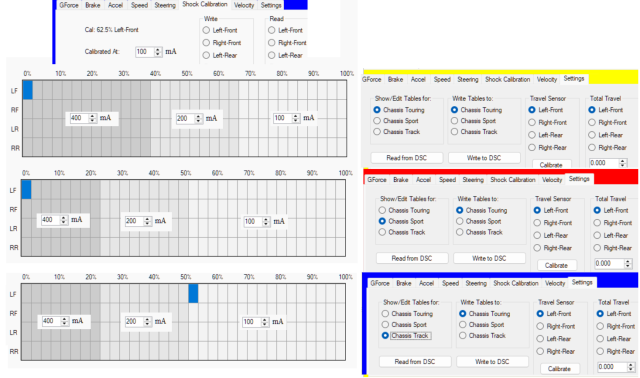640x378 pixels.
Task: Select Travel Sensor Right-Rear in red-header panel
Action: pyautogui.click(x=537, y=248)
